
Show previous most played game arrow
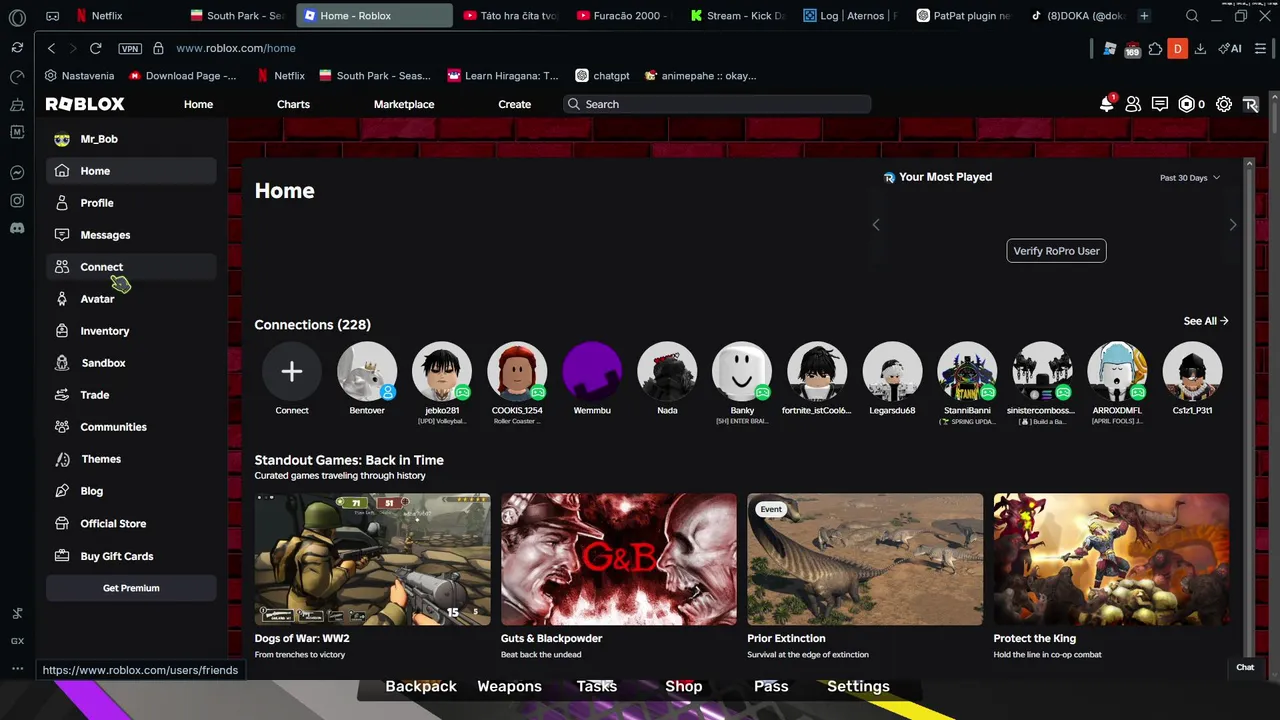pos(876,225)
